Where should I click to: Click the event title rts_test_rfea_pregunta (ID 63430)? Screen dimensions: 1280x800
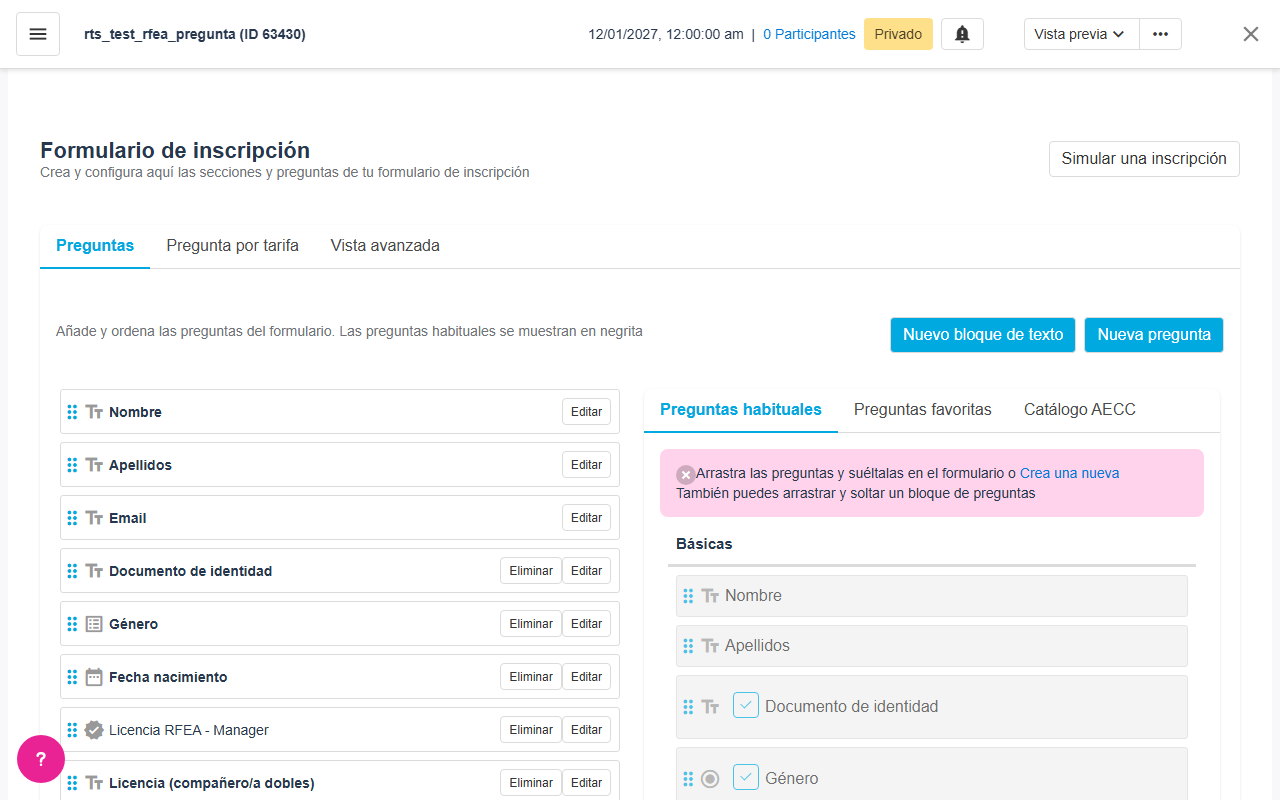point(195,34)
